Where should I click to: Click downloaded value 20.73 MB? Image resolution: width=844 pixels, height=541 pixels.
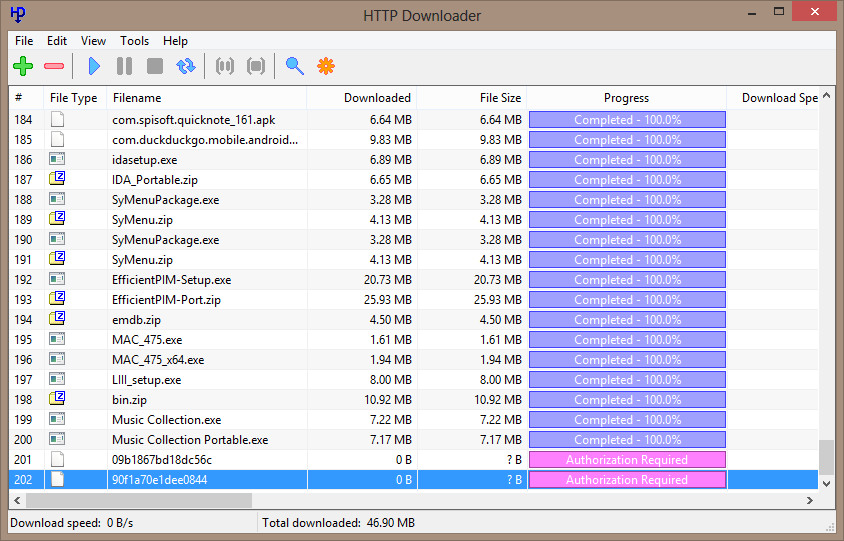pos(388,280)
